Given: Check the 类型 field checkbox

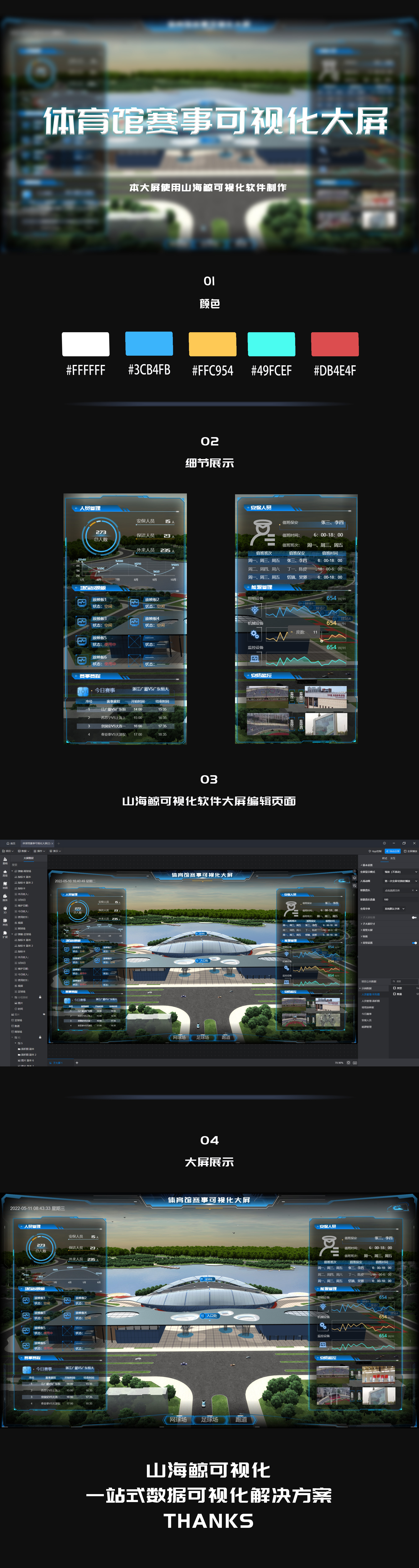Looking at the screenshot, I should (x=395, y=988).
